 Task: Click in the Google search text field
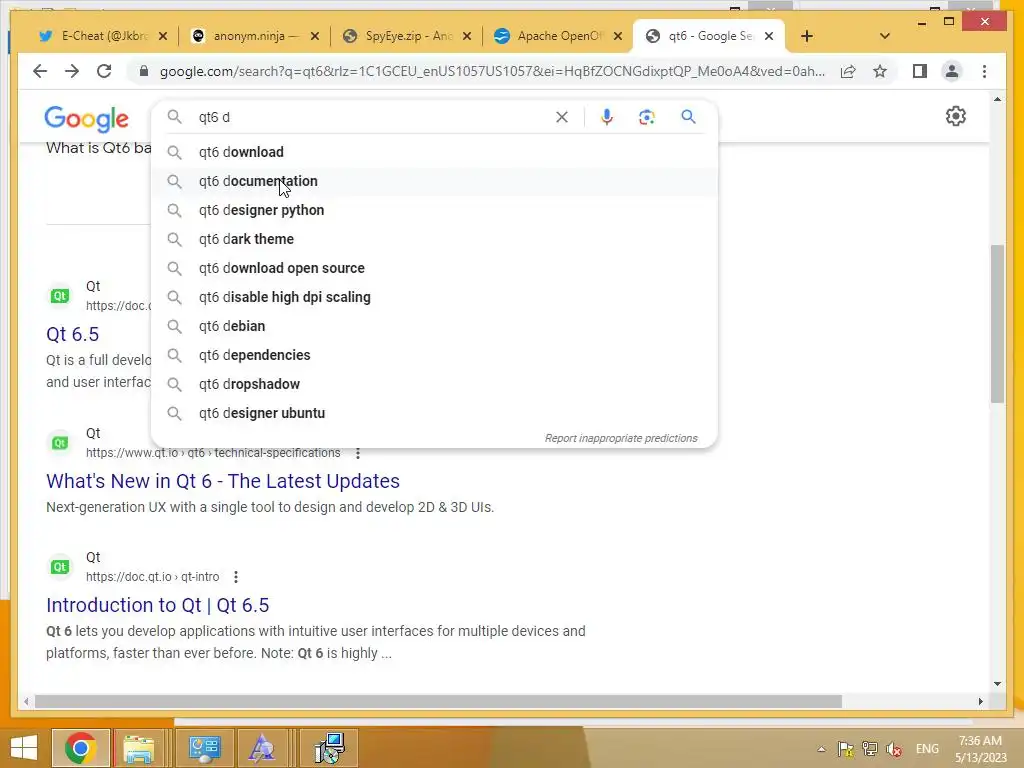pos(372,117)
